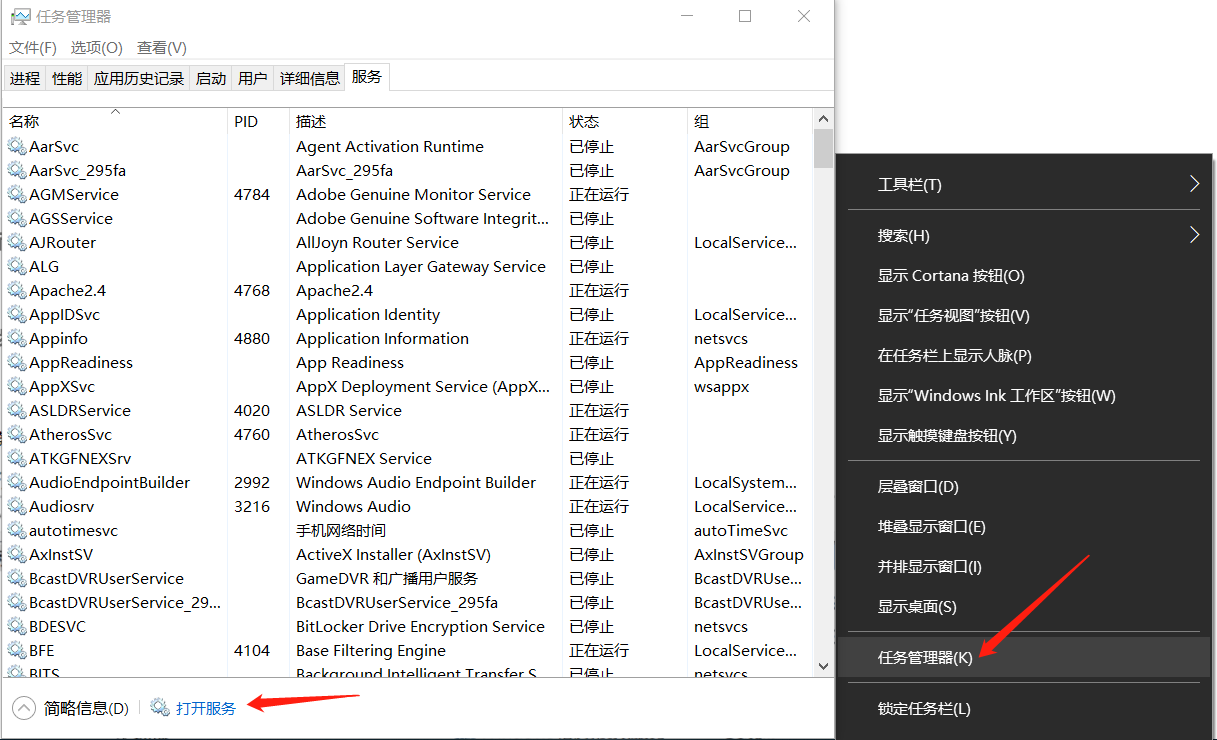Click the gear icon beside AppXSvc
Image resolution: width=1217 pixels, height=740 pixels.
coord(16,386)
